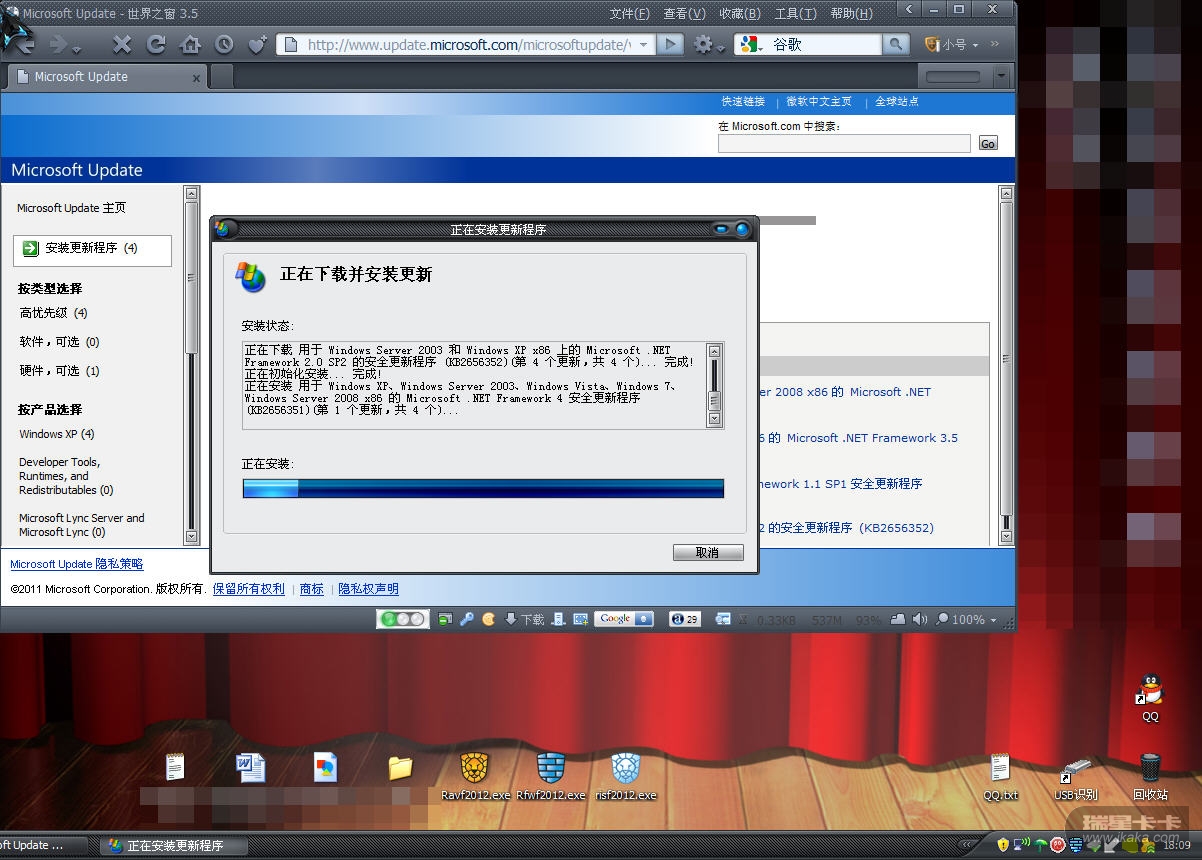Viewport: 1202px width, 860px height.
Task: Open the 查看(V) menu
Action: [x=684, y=13]
